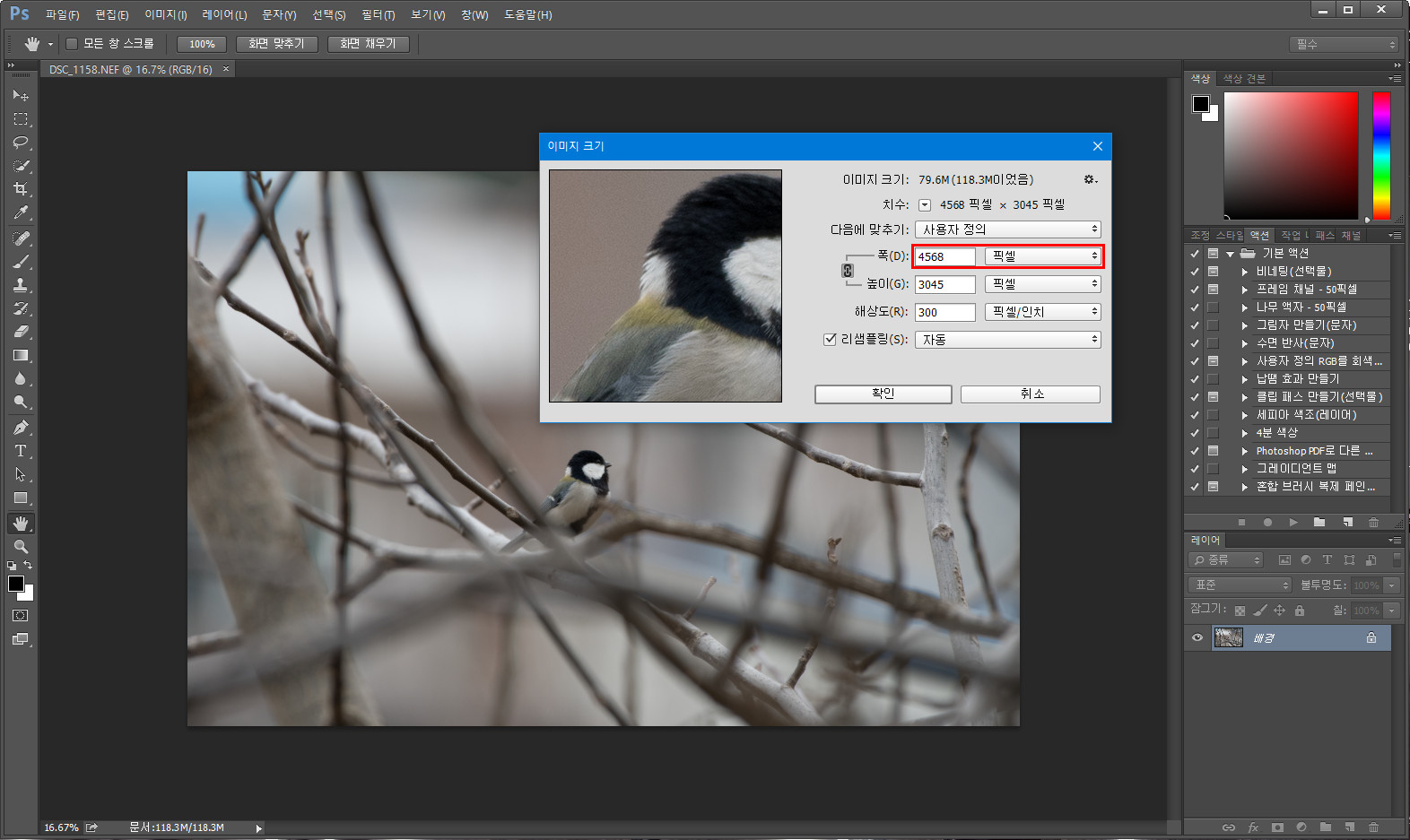
Task: Click the 100% zoom button
Action: (202, 44)
